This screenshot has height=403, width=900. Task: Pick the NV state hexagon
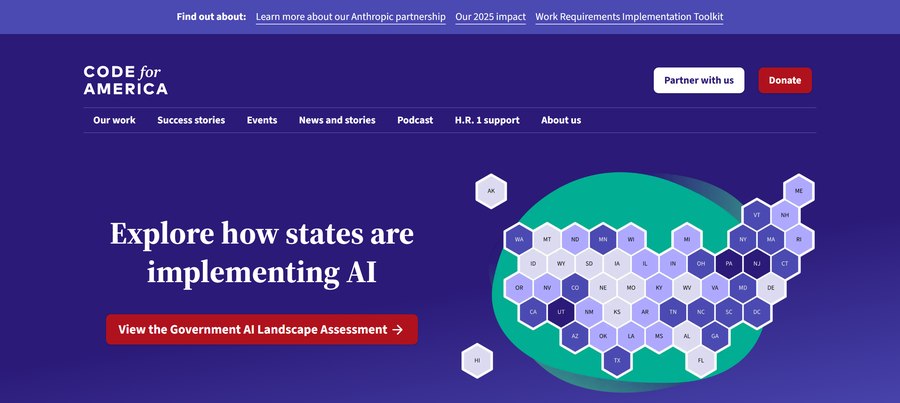(547, 288)
